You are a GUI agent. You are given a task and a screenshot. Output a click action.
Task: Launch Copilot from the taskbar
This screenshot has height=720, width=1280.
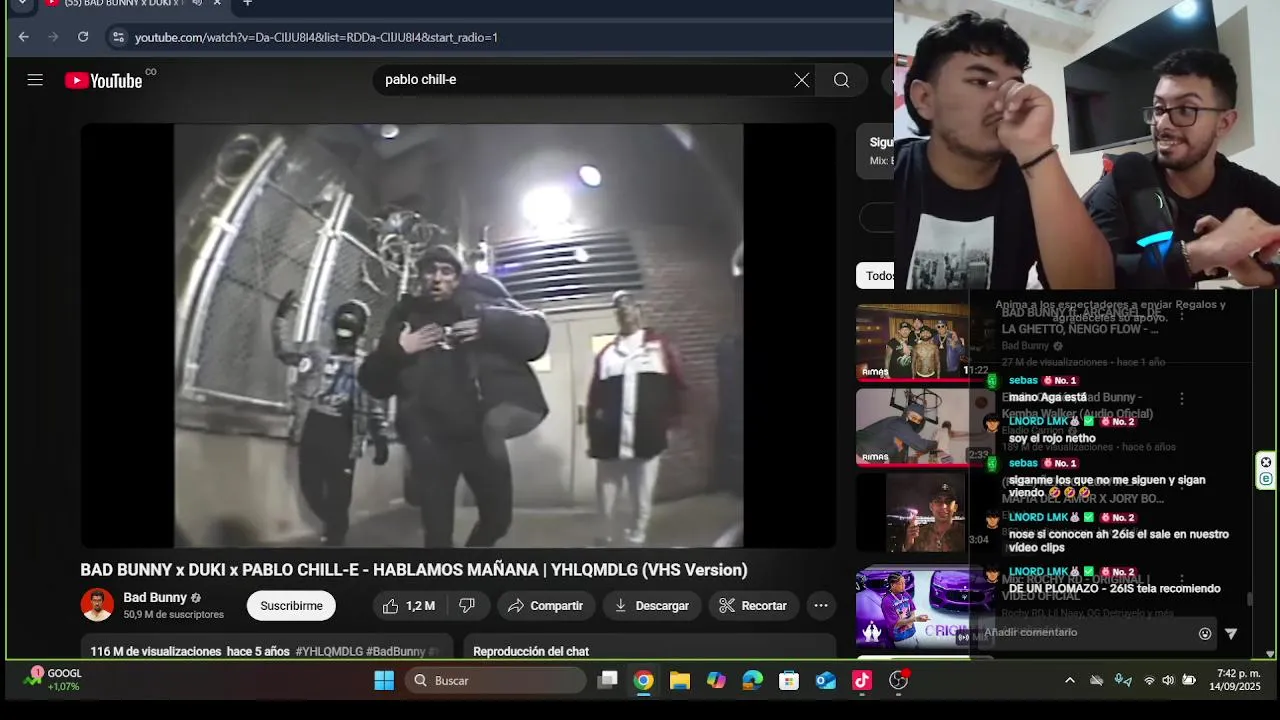pyautogui.click(x=716, y=681)
